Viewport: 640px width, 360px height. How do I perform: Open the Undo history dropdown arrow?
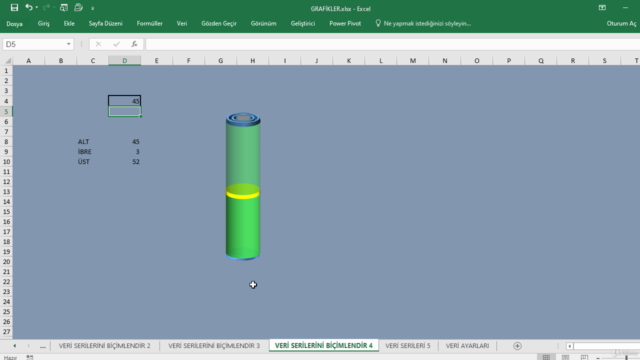(x=37, y=8)
